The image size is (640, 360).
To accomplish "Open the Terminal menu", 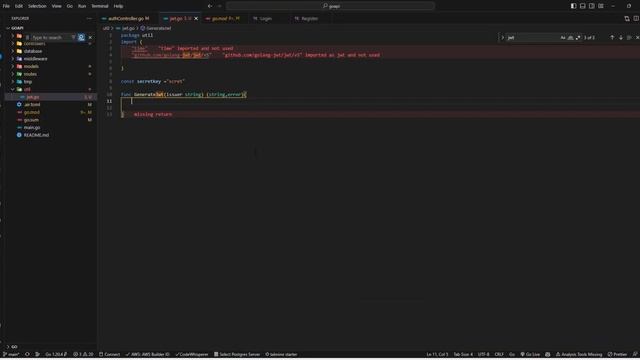I will 100,6.
